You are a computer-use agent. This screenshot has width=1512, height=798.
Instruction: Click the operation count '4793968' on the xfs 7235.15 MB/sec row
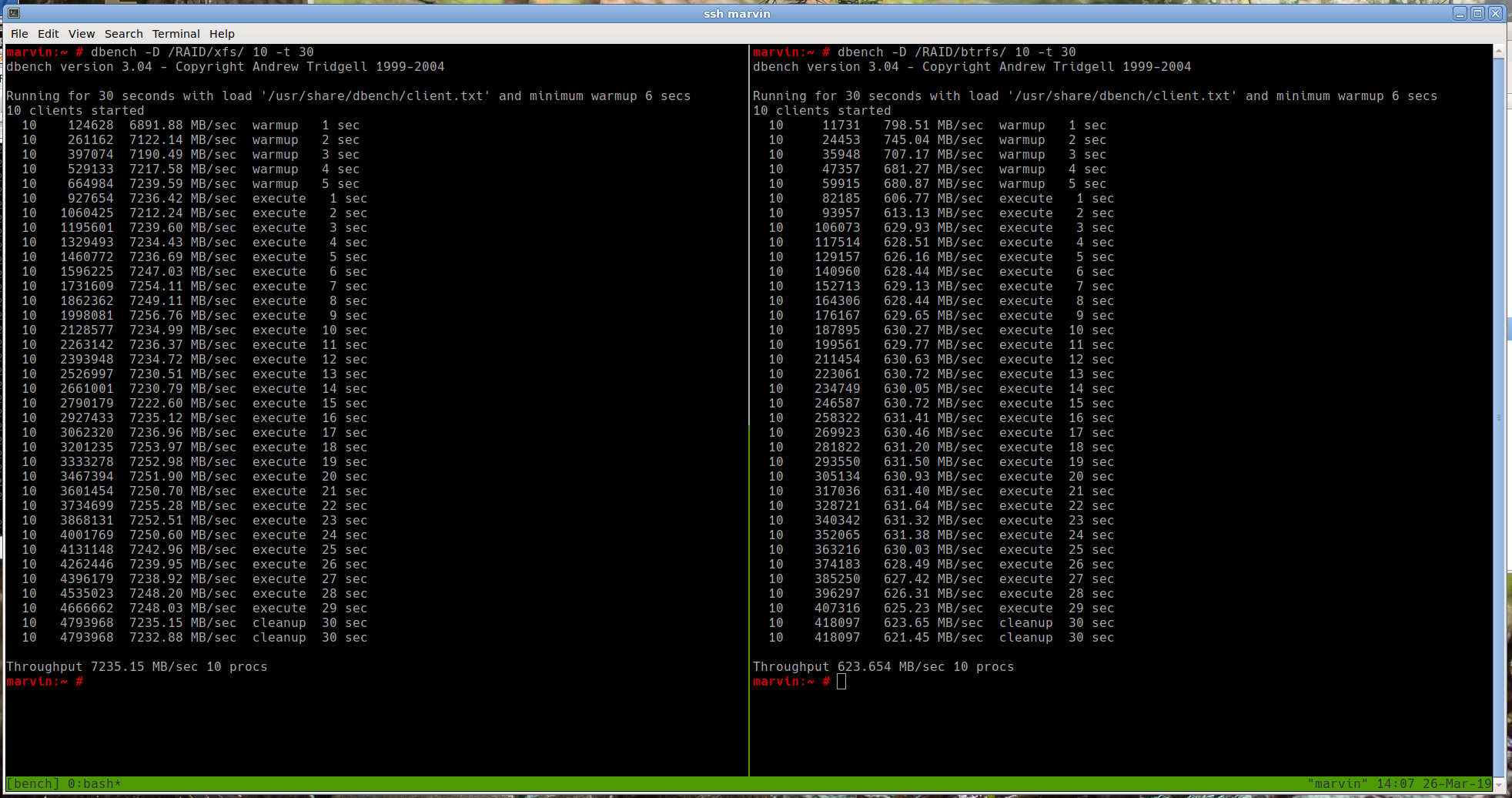[x=87, y=623]
